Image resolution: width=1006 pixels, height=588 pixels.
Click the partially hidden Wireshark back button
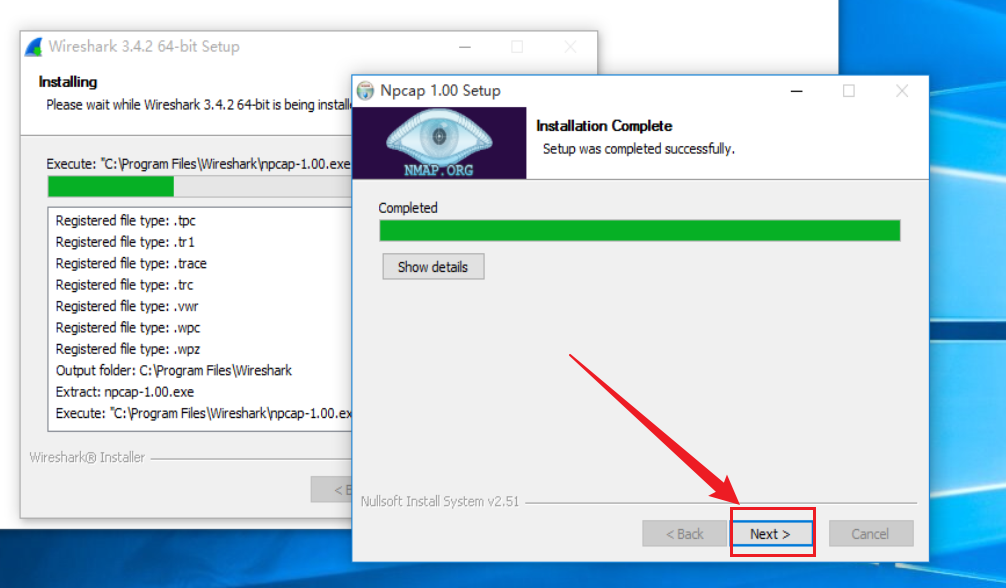point(331,490)
